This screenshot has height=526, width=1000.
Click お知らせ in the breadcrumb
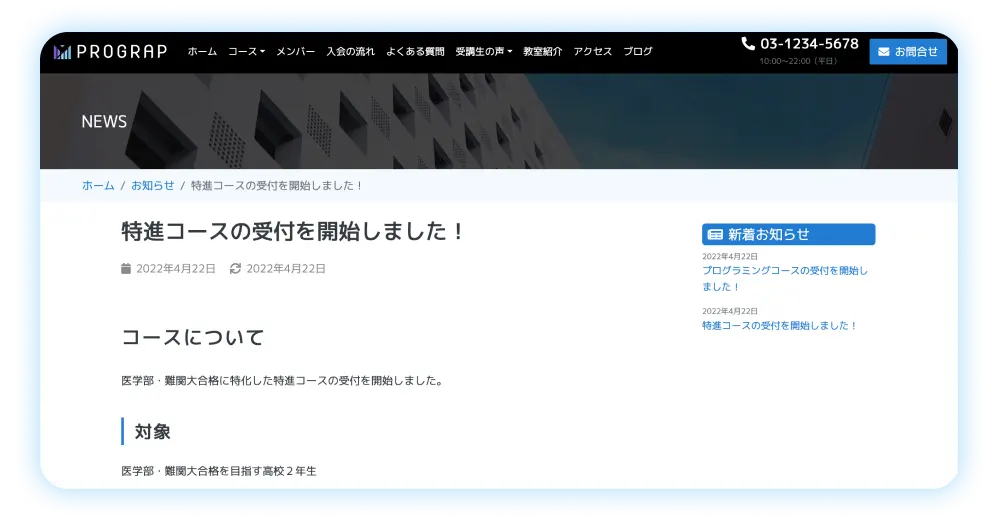coord(152,186)
